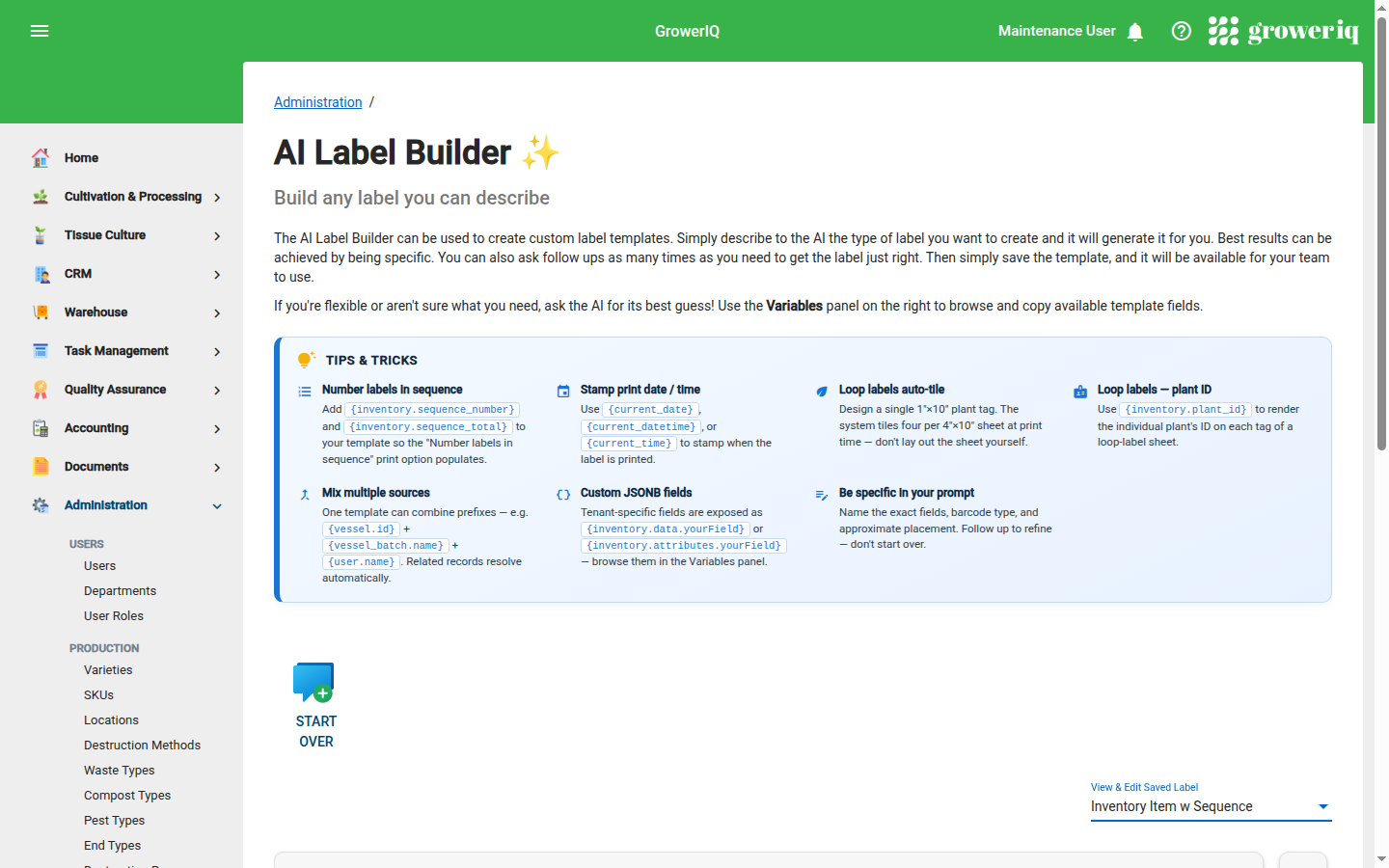Image resolution: width=1389 pixels, height=868 pixels.
Task: Expand the Quality Assurance chevron
Action: point(217,391)
